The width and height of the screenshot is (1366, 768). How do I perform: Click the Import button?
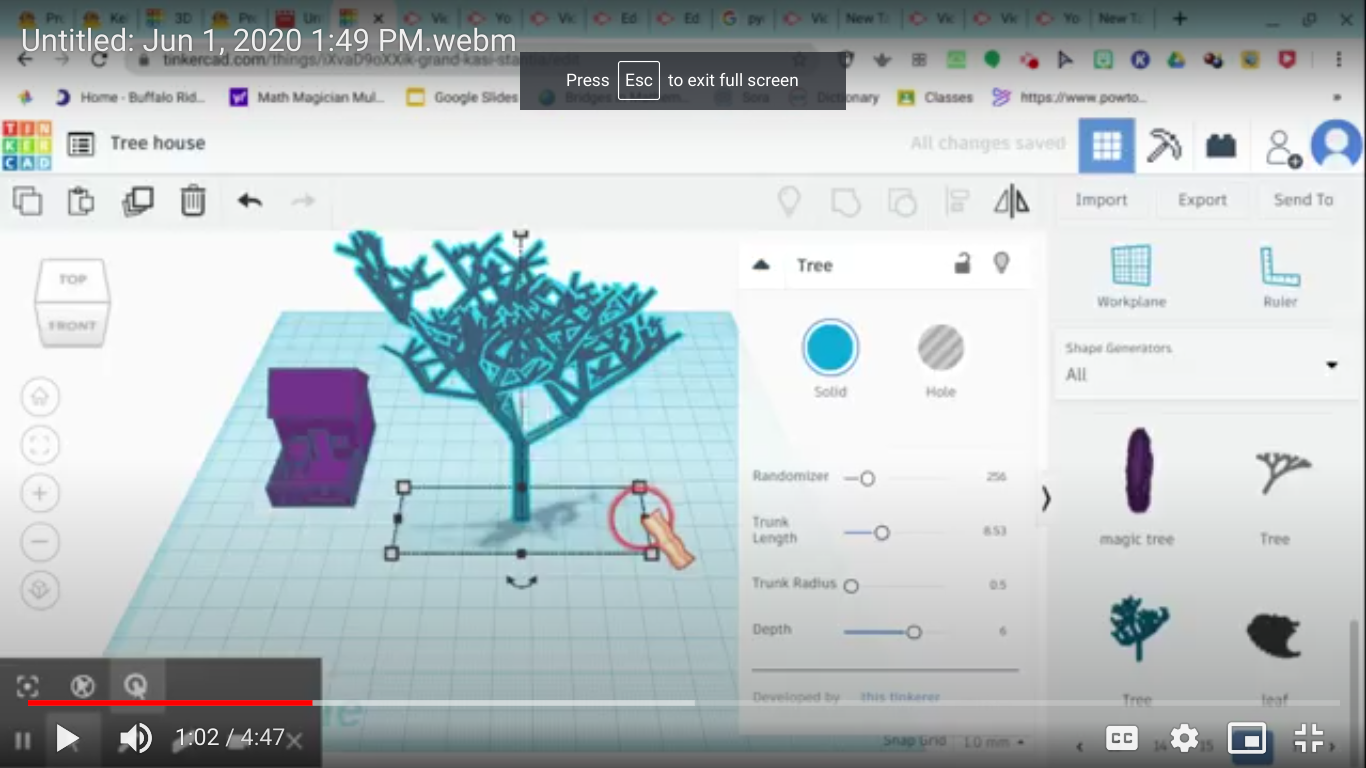(x=1101, y=200)
